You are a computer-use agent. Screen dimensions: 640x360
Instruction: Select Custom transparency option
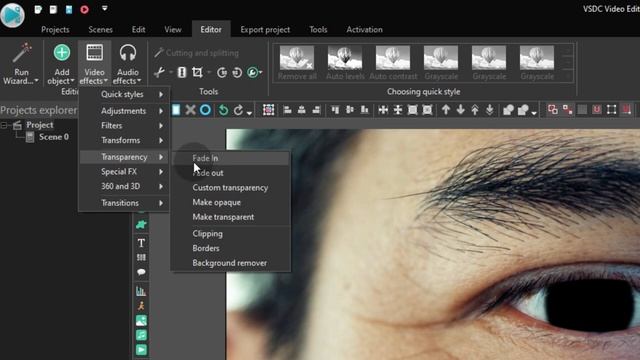click(x=231, y=187)
